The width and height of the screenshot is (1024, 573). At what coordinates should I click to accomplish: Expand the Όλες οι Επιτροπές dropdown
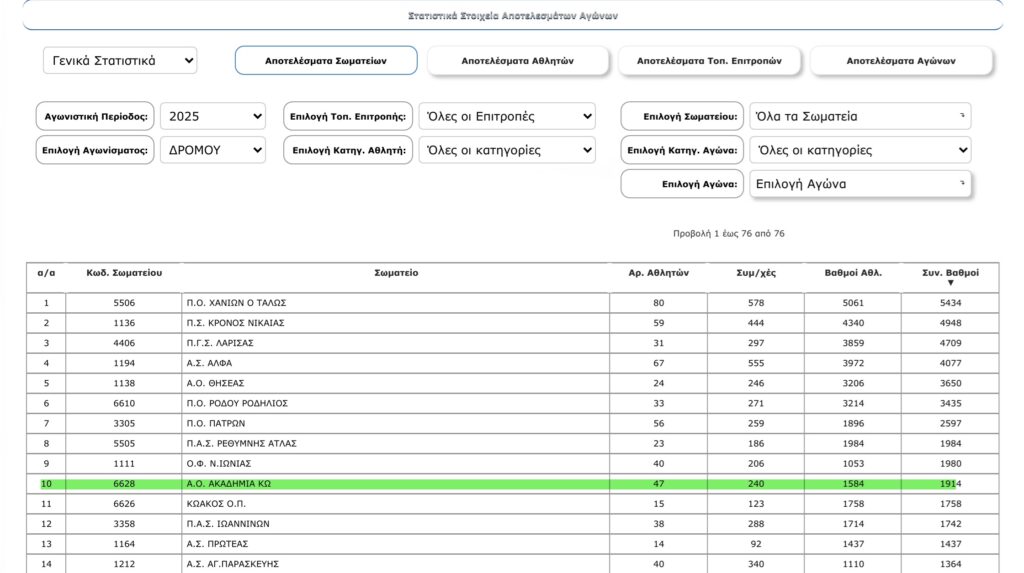click(507, 117)
